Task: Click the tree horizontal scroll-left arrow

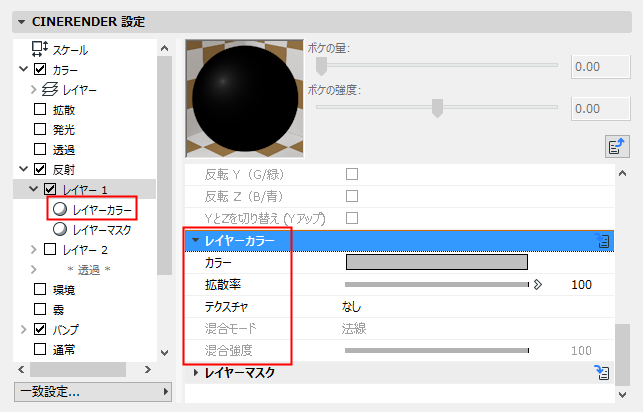Action: 21,369
